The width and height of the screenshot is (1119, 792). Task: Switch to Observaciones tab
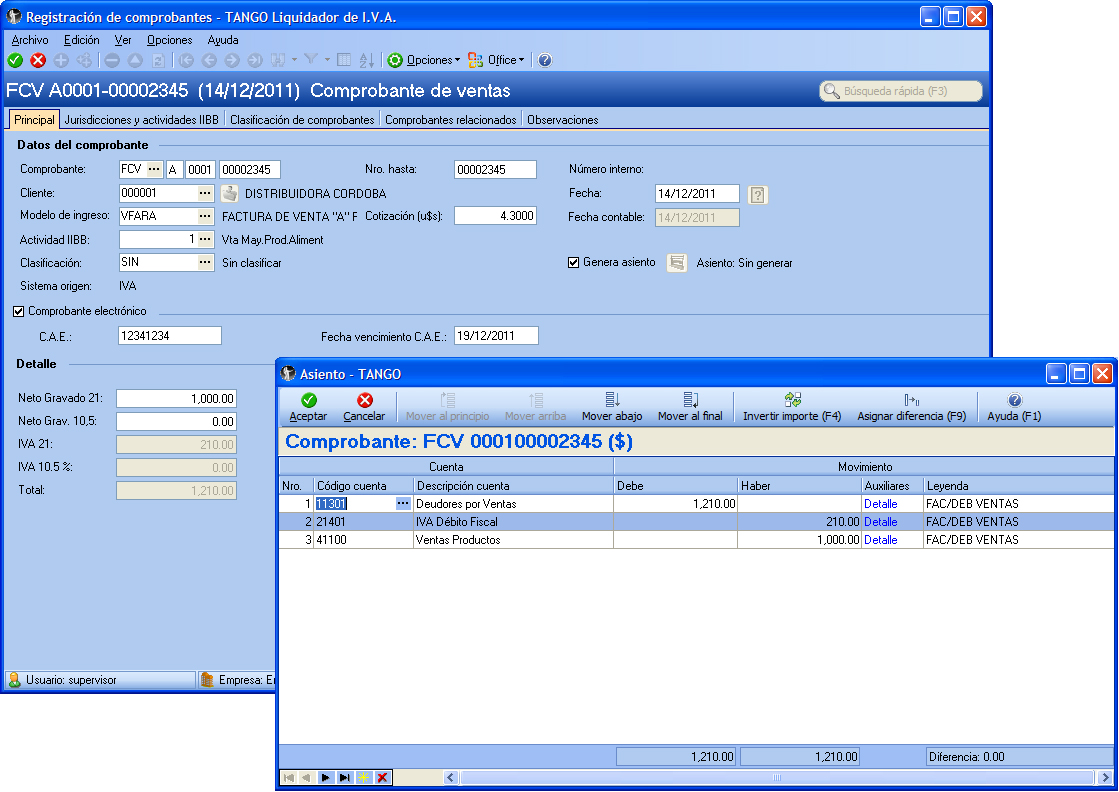pyautogui.click(x=562, y=120)
